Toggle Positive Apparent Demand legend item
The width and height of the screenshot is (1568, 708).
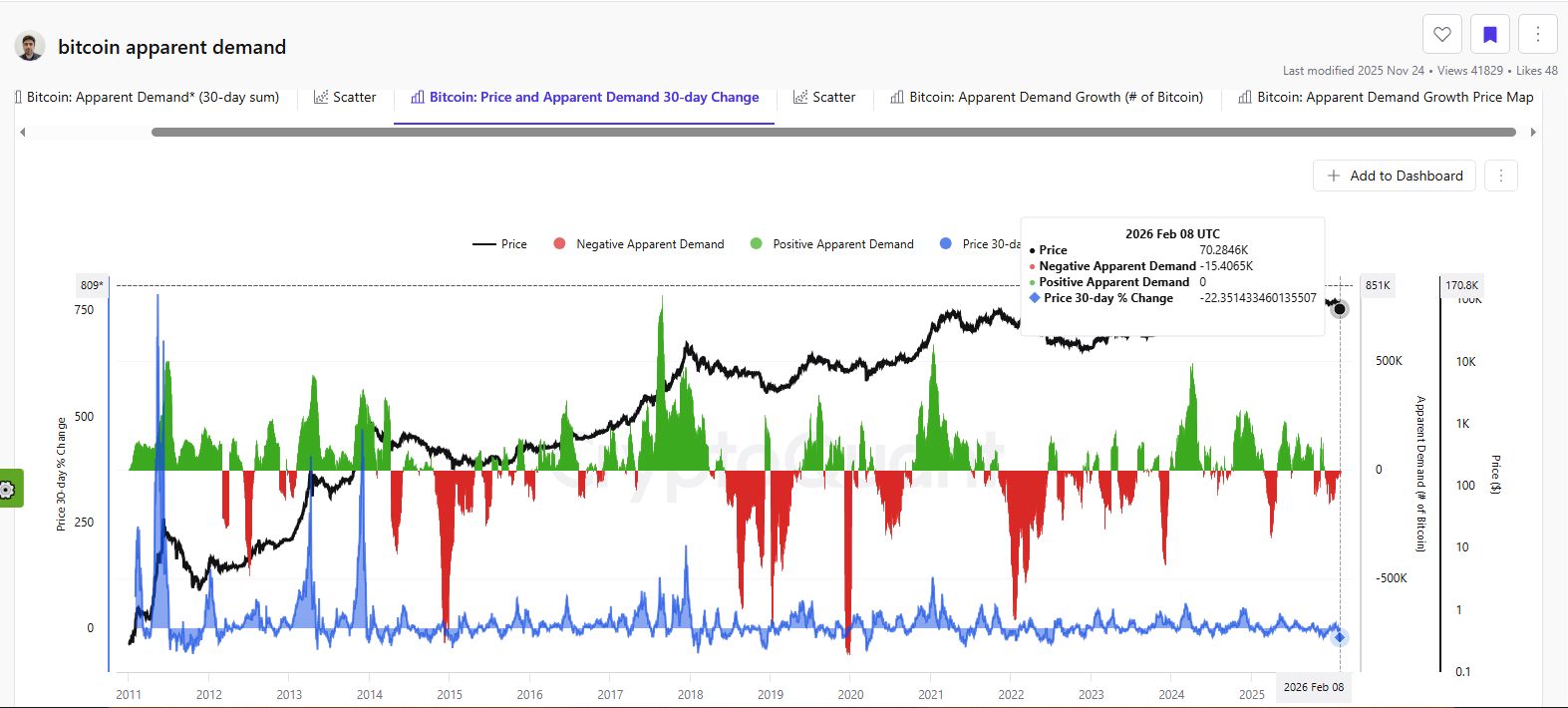point(831,244)
